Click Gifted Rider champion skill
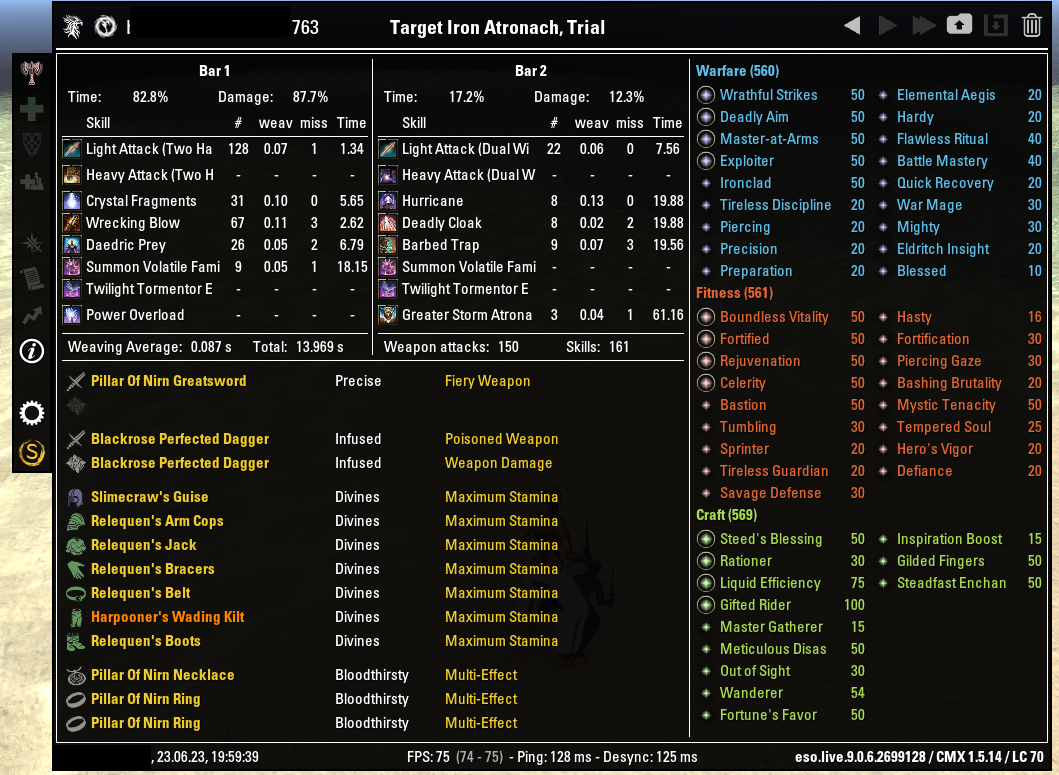 click(x=755, y=605)
